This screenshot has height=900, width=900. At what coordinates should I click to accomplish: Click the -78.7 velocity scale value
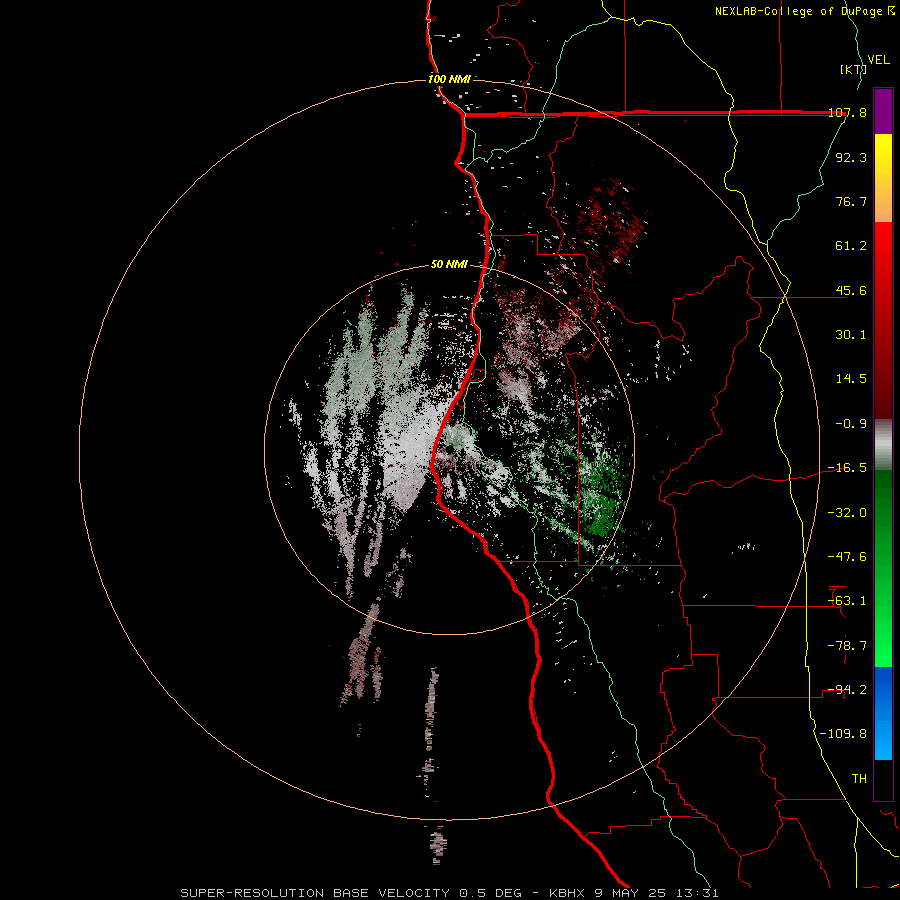point(847,646)
